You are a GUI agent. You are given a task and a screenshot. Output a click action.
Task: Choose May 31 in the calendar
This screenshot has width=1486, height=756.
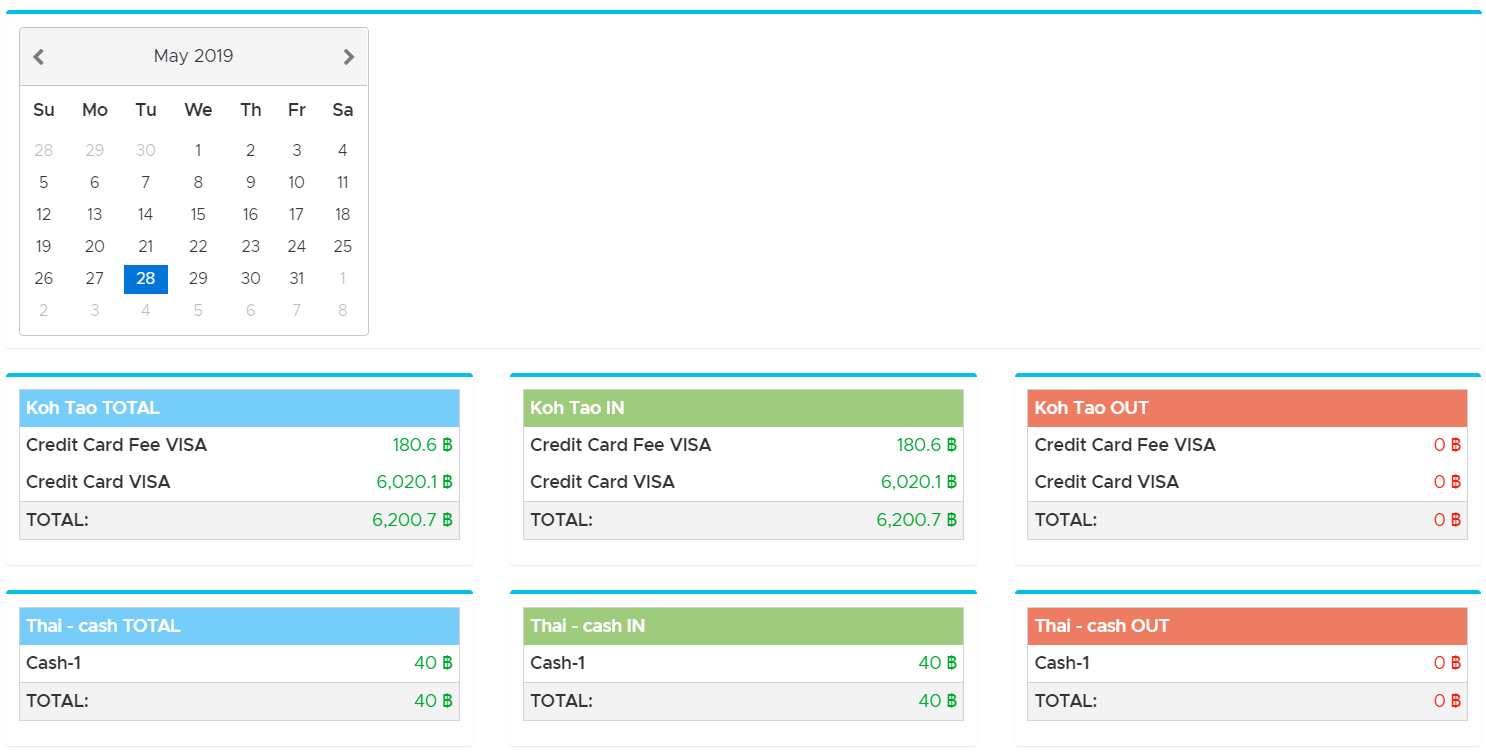(x=297, y=279)
